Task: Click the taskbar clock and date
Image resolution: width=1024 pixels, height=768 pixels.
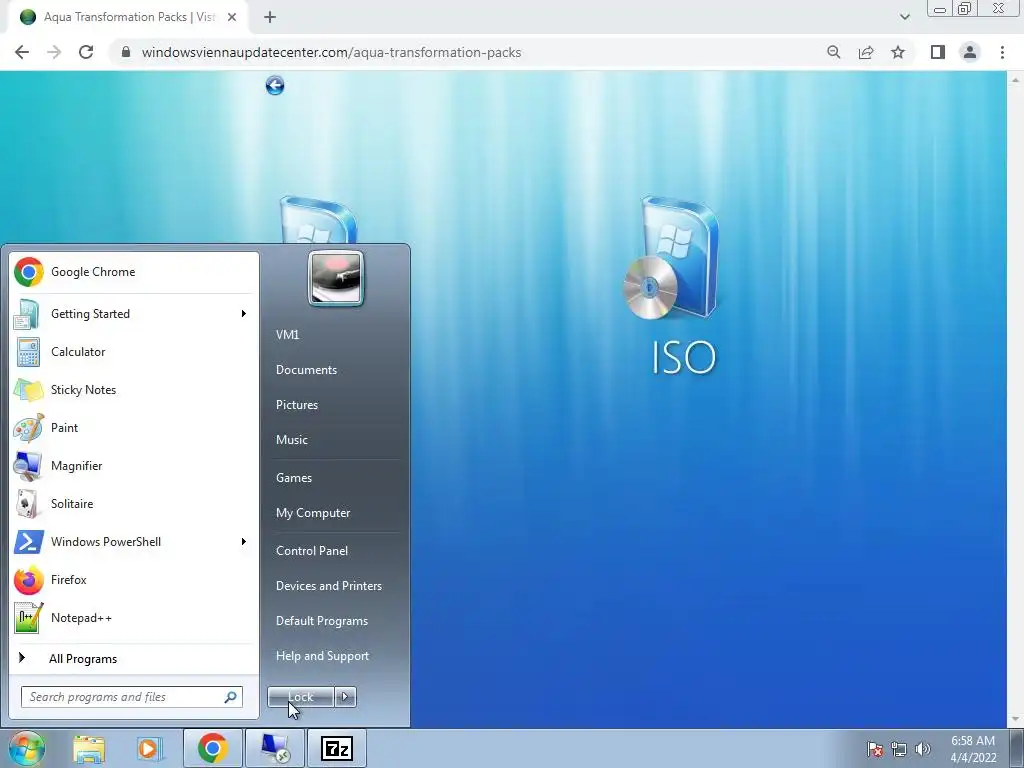Action: (973, 749)
